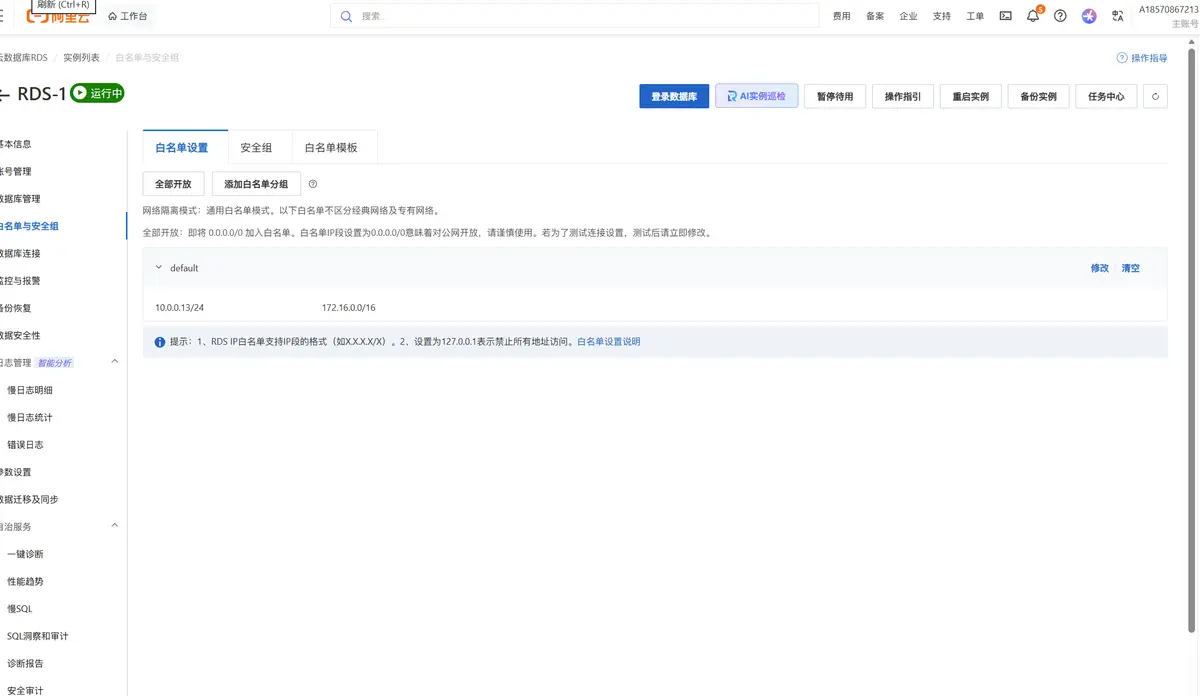This screenshot has height=696, width=1200.
Task: Open 错误日志 in the sidebar
Action: 25,445
